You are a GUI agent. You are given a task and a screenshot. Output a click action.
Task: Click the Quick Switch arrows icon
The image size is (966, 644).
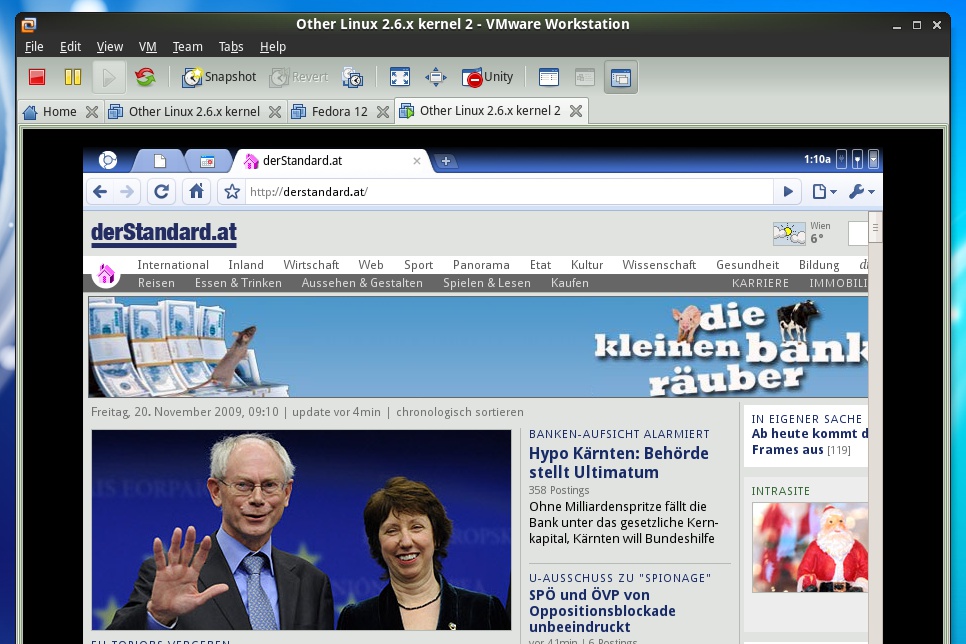click(436, 77)
